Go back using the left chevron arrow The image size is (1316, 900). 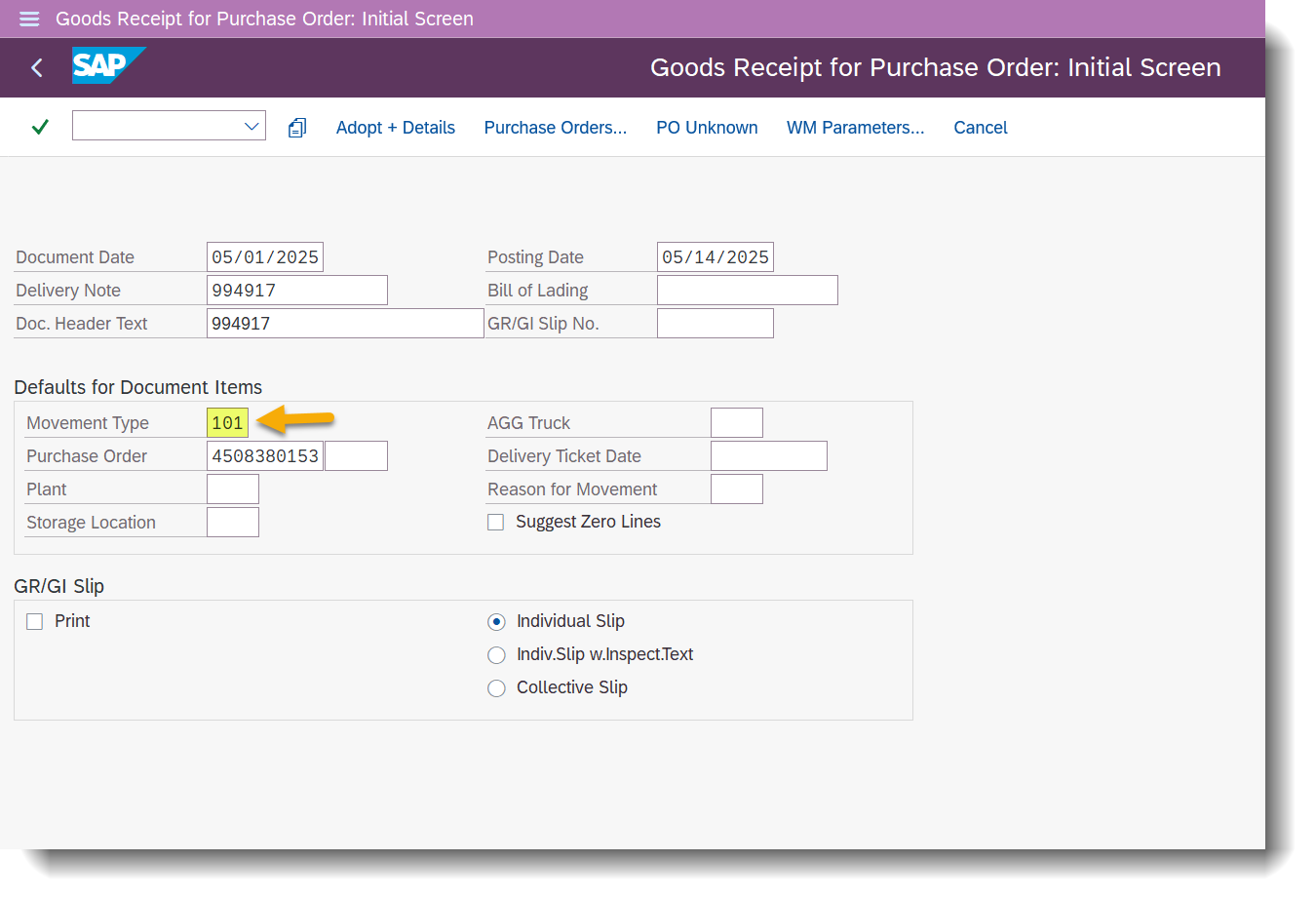[x=36, y=67]
